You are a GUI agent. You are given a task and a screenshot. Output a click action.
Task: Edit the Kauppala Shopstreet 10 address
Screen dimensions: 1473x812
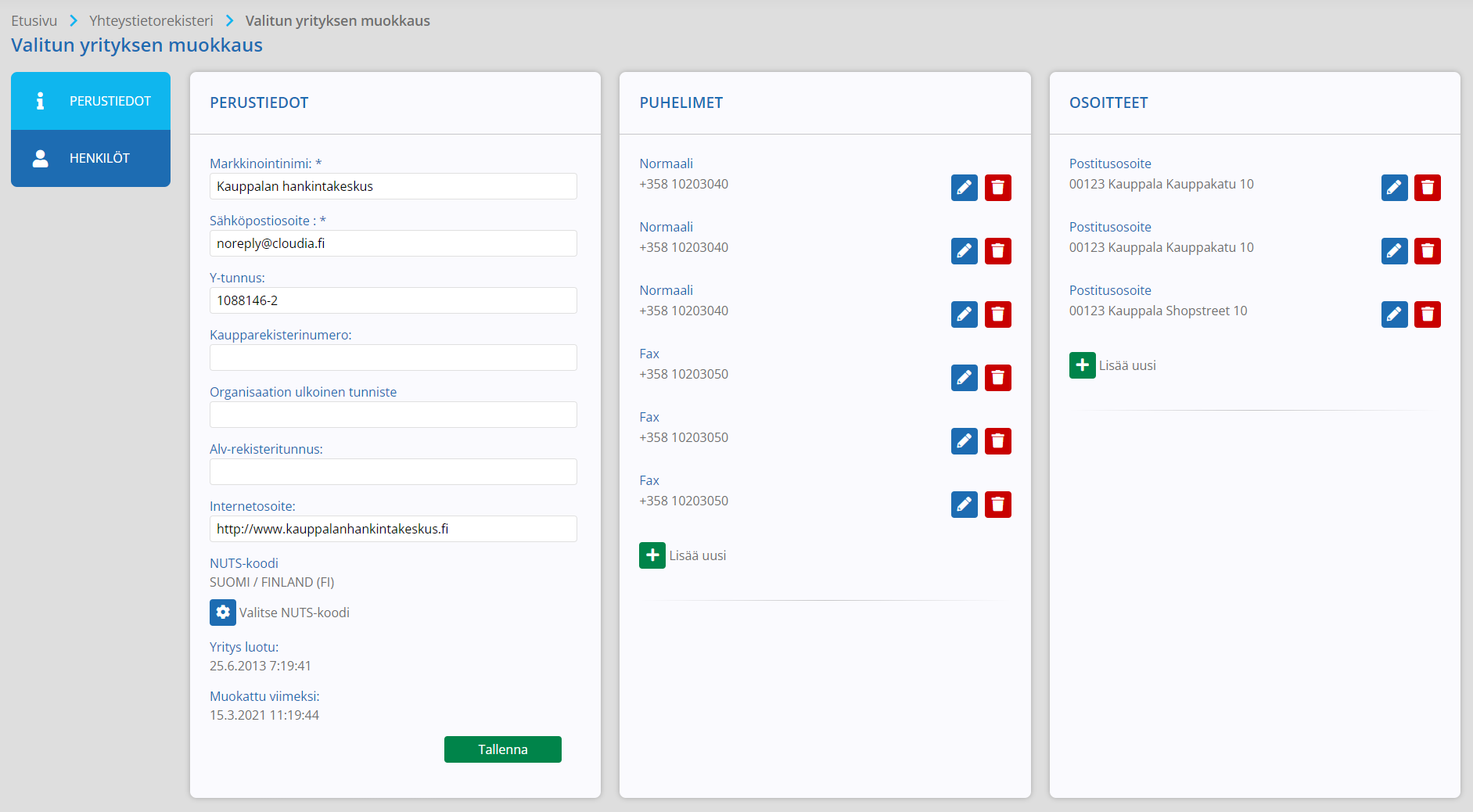click(1394, 314)
